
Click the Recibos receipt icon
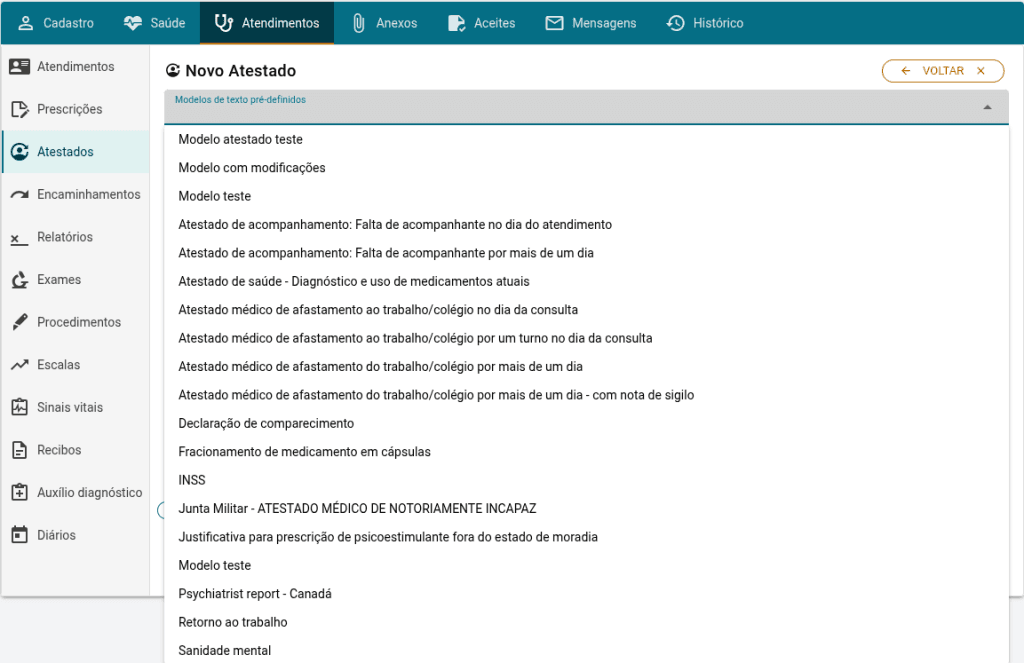click(20, 450)
